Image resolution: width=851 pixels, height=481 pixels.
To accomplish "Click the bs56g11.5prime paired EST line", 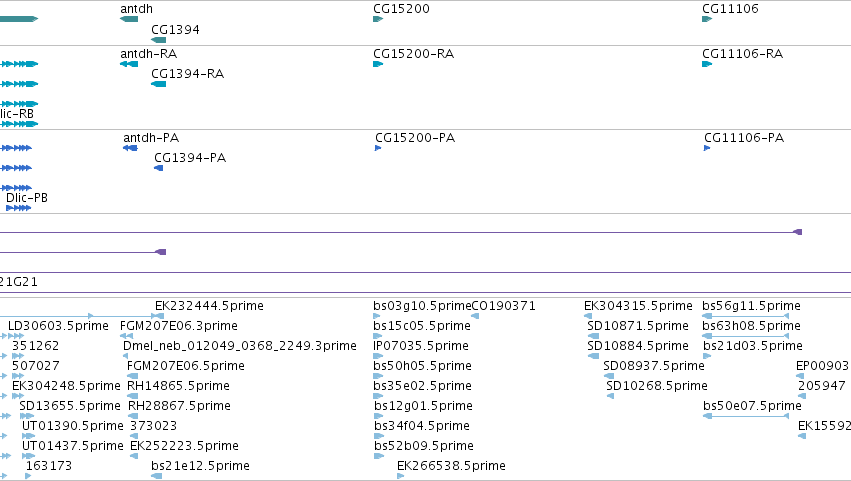I will pyautogui.click(x=746, y=316).
